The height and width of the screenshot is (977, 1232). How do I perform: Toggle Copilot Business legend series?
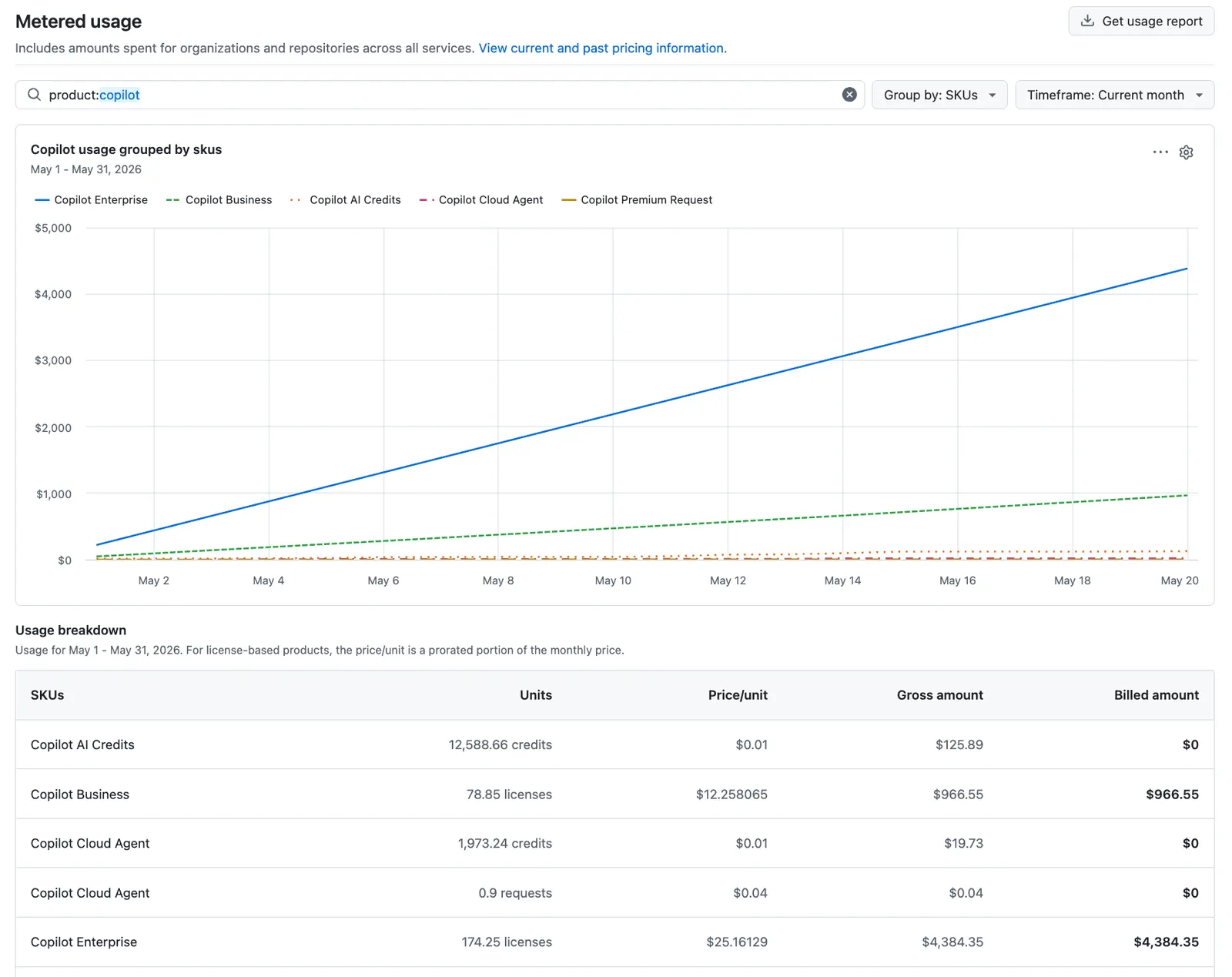219,199
